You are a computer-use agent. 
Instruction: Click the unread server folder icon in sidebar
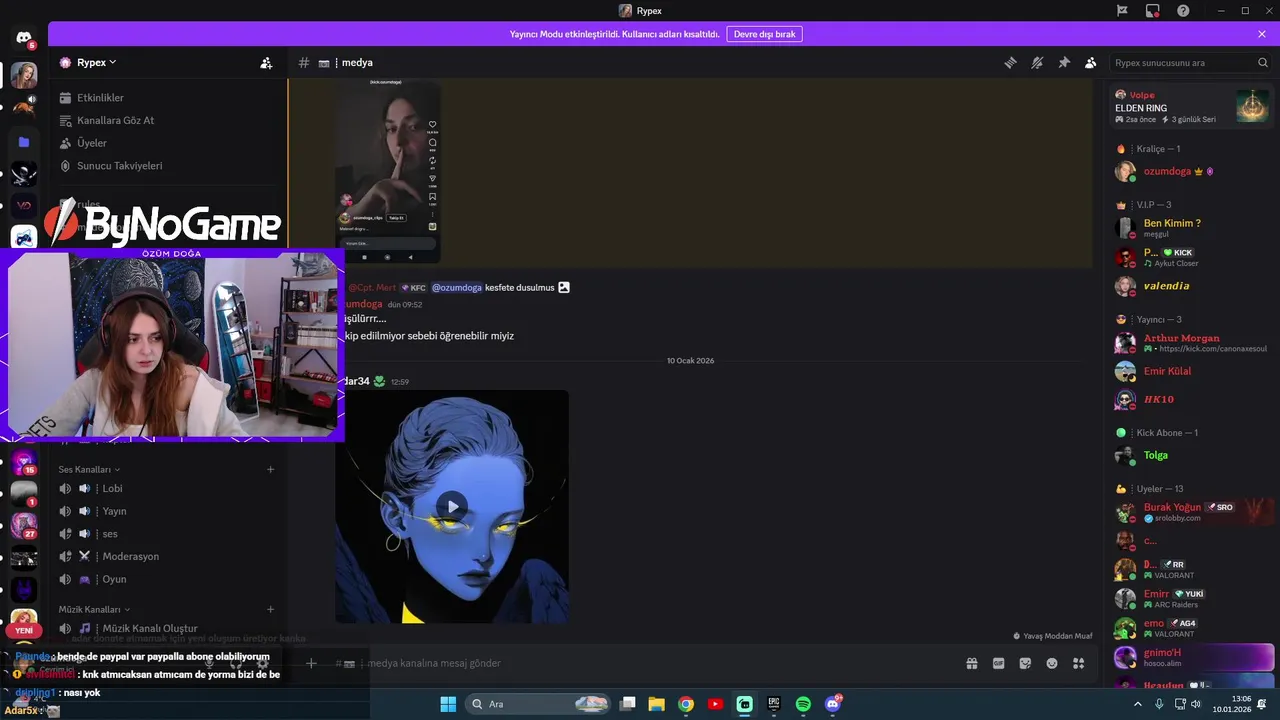24,142
